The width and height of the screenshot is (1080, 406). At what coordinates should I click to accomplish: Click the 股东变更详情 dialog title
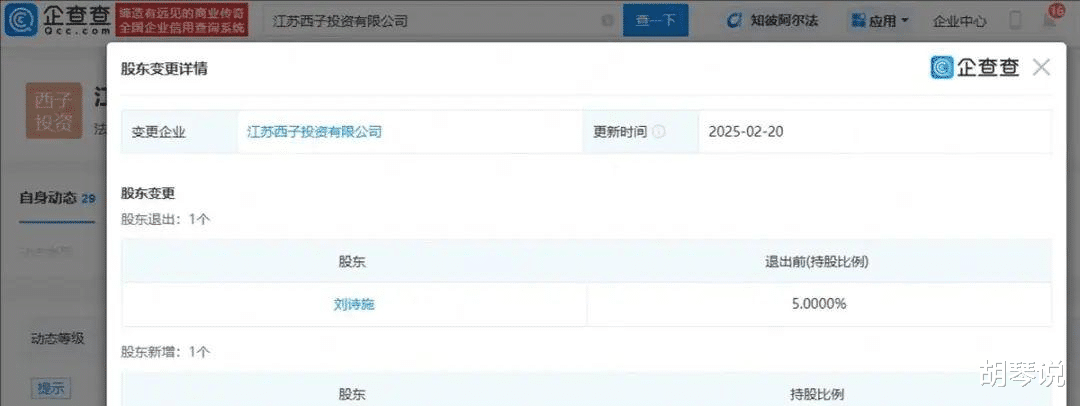click(165, 68)
